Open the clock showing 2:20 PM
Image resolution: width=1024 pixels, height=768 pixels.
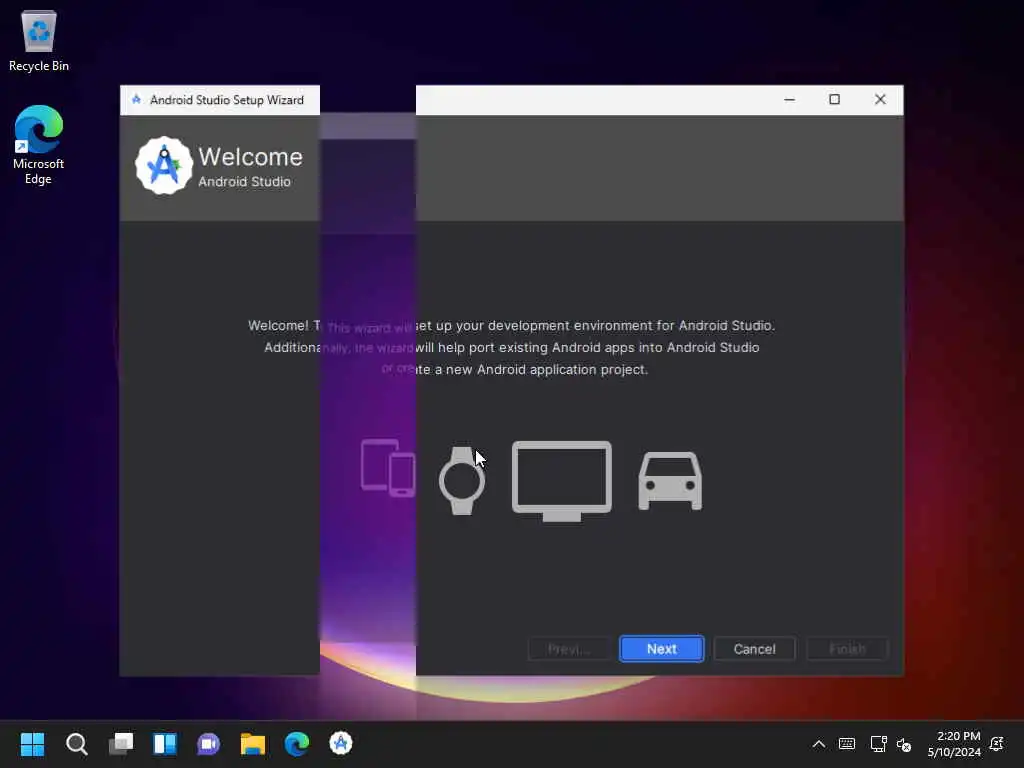(954, 744)
